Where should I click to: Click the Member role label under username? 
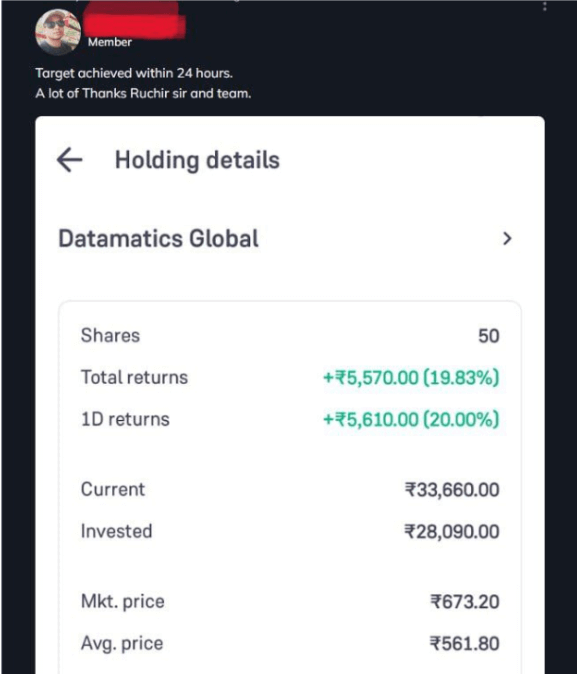(x=110, y=42)
